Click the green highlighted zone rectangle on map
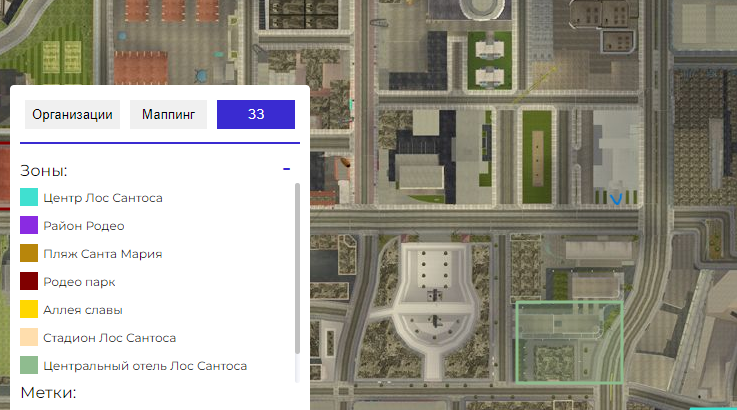The height and width of the screenshot is (410, 737). [x=568, y=342]
